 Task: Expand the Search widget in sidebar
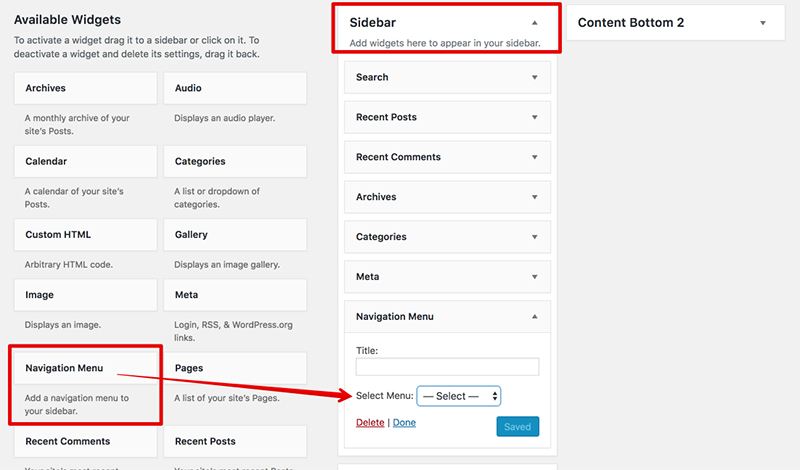pyautogui.click(x=534, y=77)
